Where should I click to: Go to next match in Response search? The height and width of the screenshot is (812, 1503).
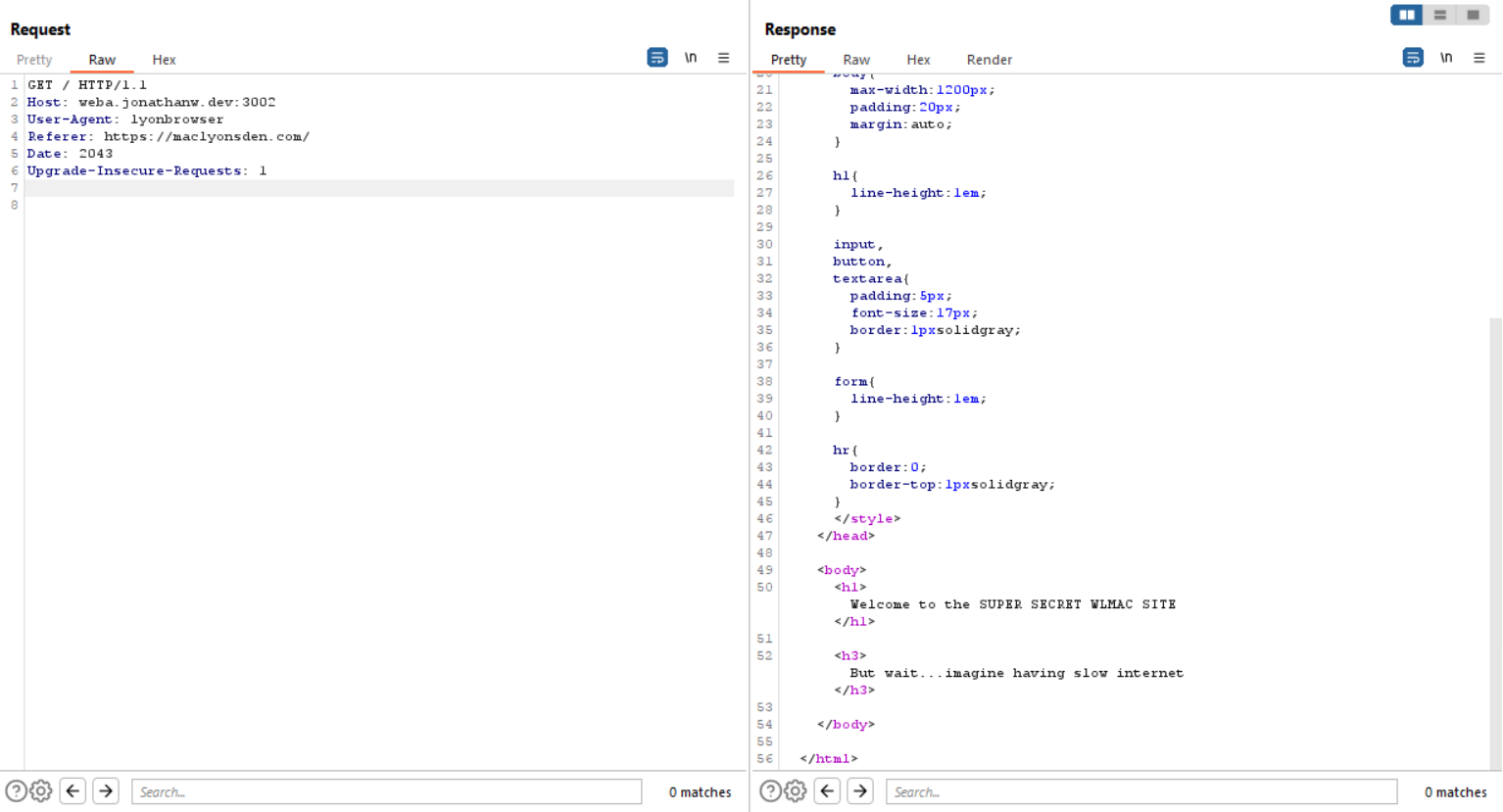point(861,791)
